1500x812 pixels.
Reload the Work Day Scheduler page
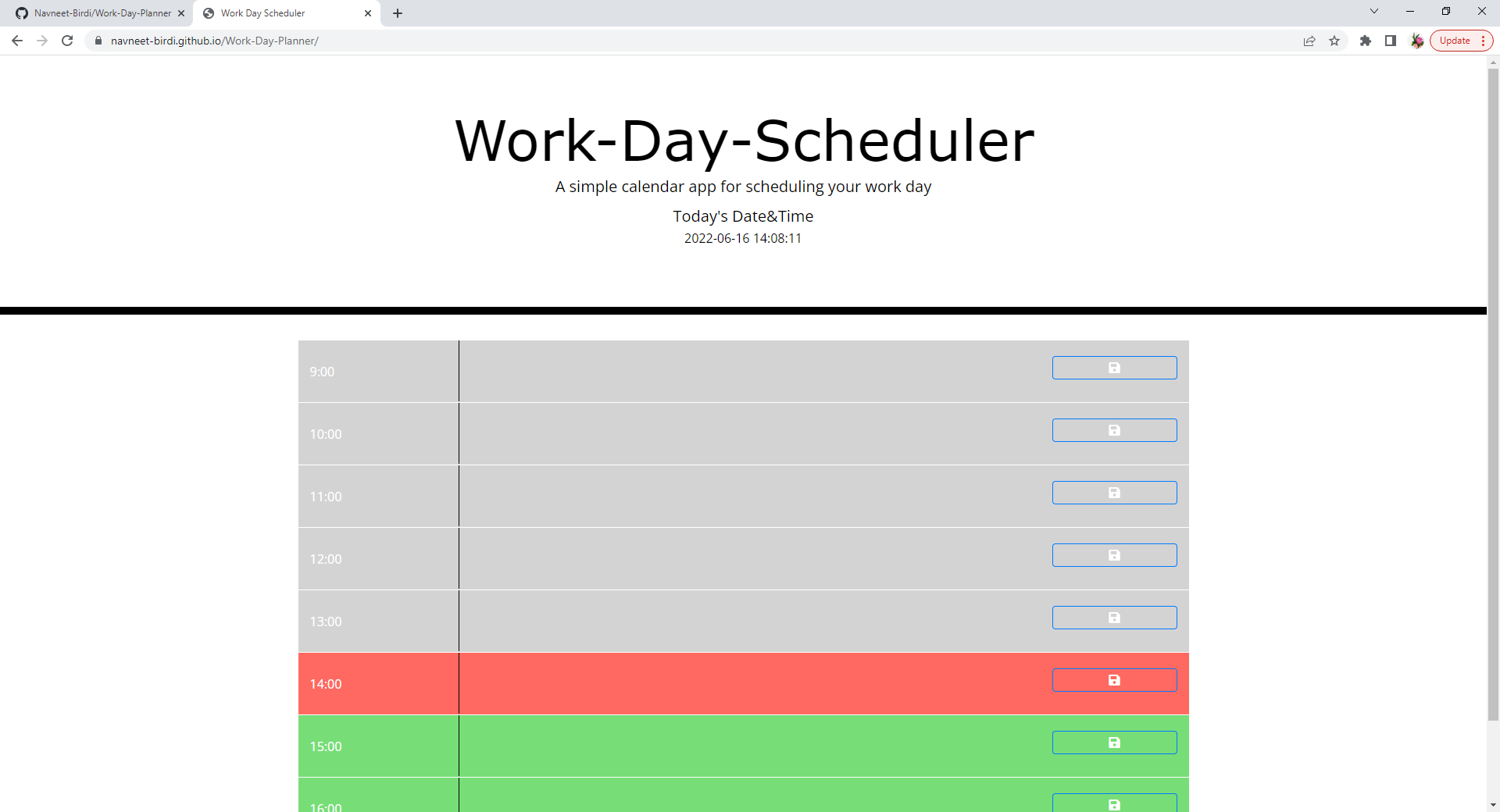pyautogui.click(x=67, y=41)
